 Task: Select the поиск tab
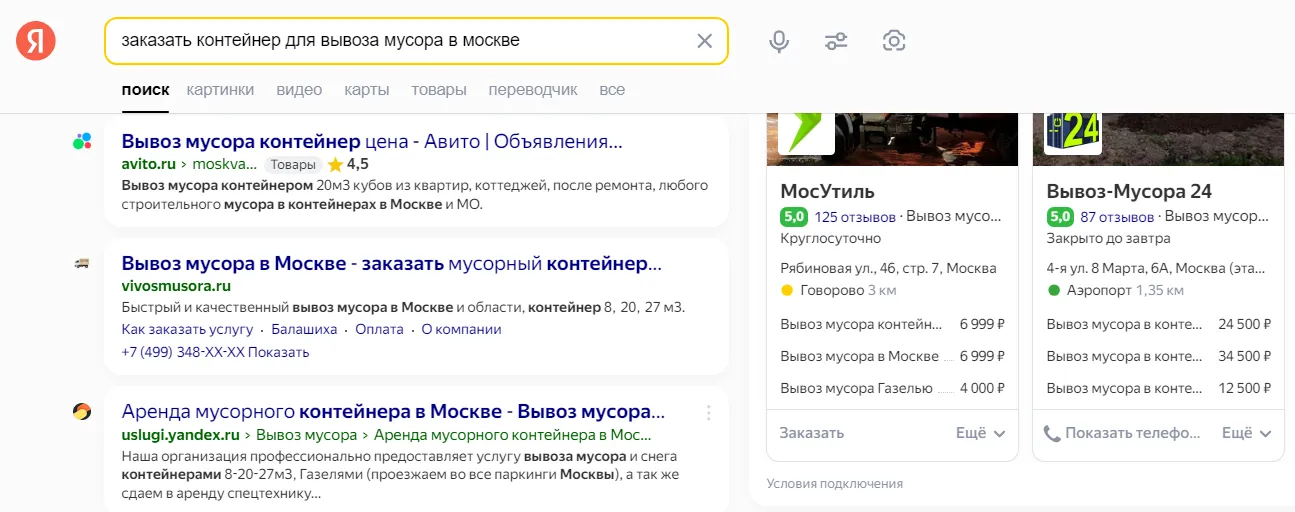pyautogui.click(x=145, y=90)
